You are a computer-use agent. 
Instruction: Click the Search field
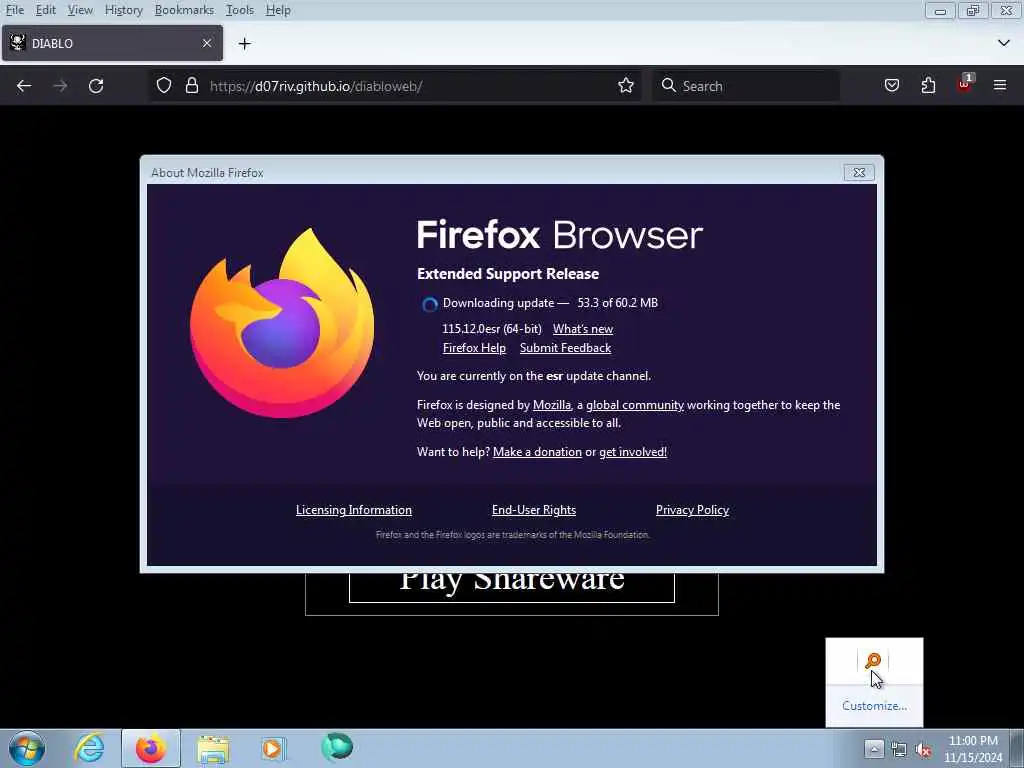pyautogui.click(x=746, y=86)
